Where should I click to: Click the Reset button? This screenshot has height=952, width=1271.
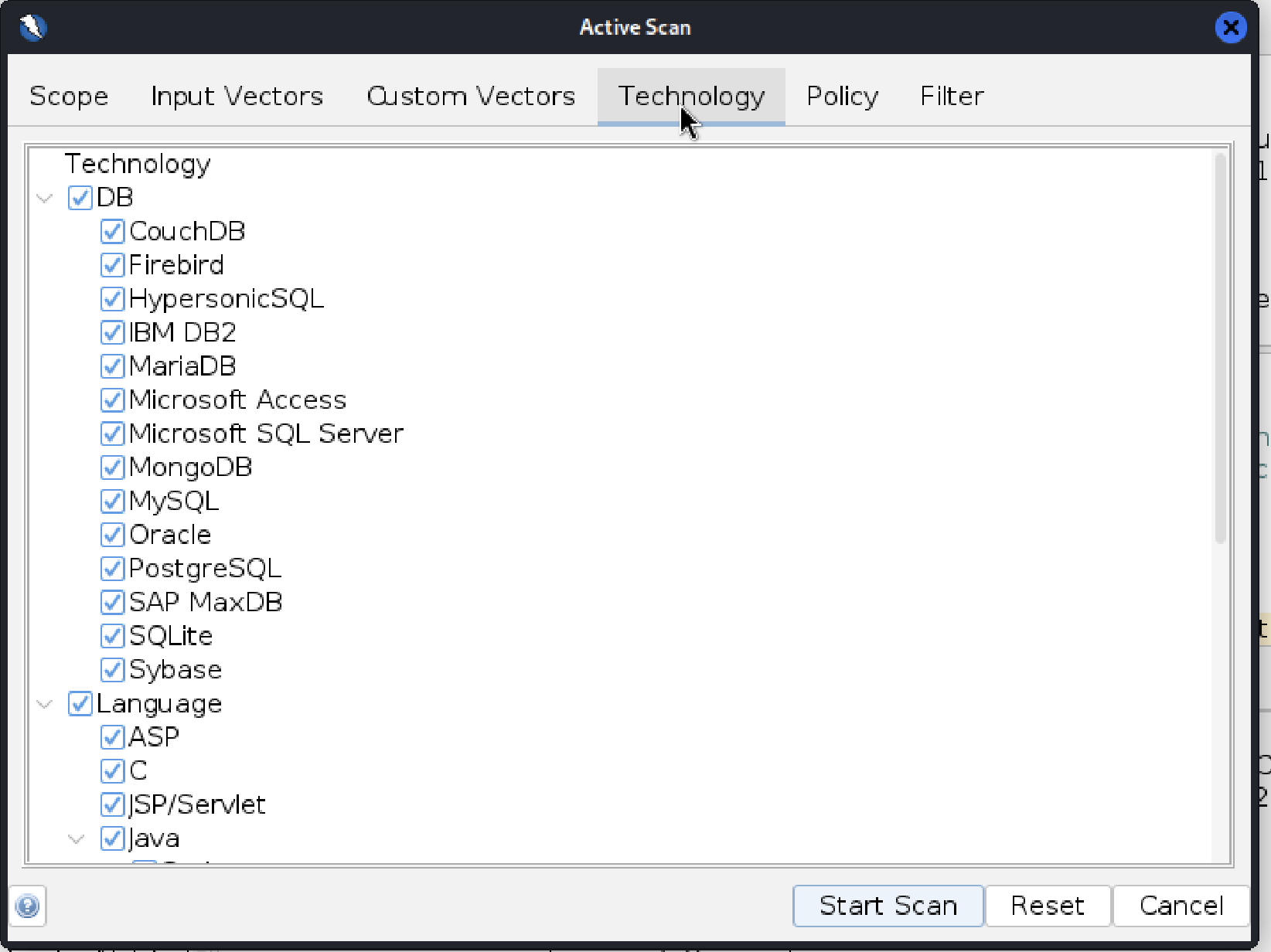click(1048, 906)
